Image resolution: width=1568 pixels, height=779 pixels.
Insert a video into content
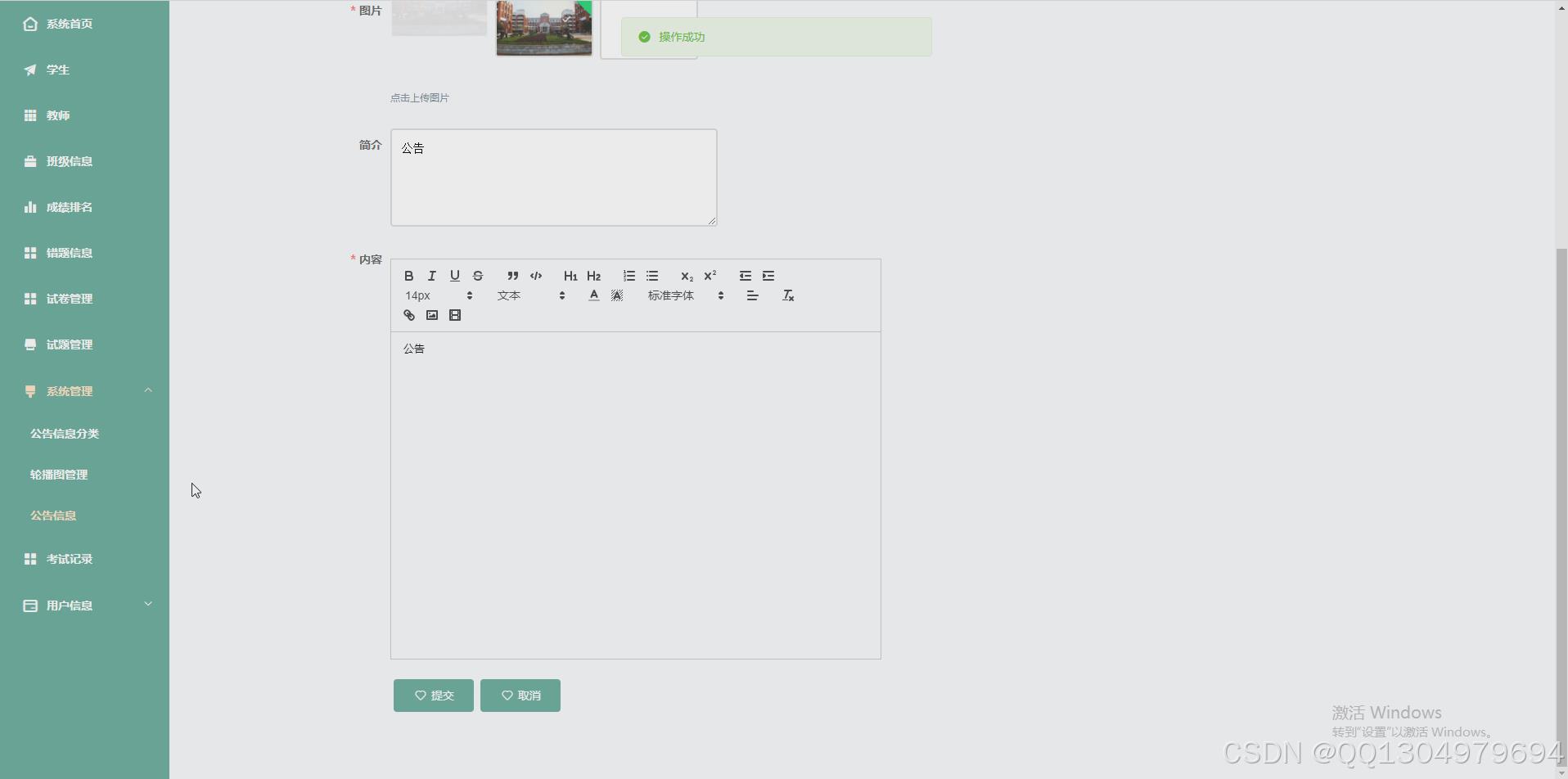455,315
